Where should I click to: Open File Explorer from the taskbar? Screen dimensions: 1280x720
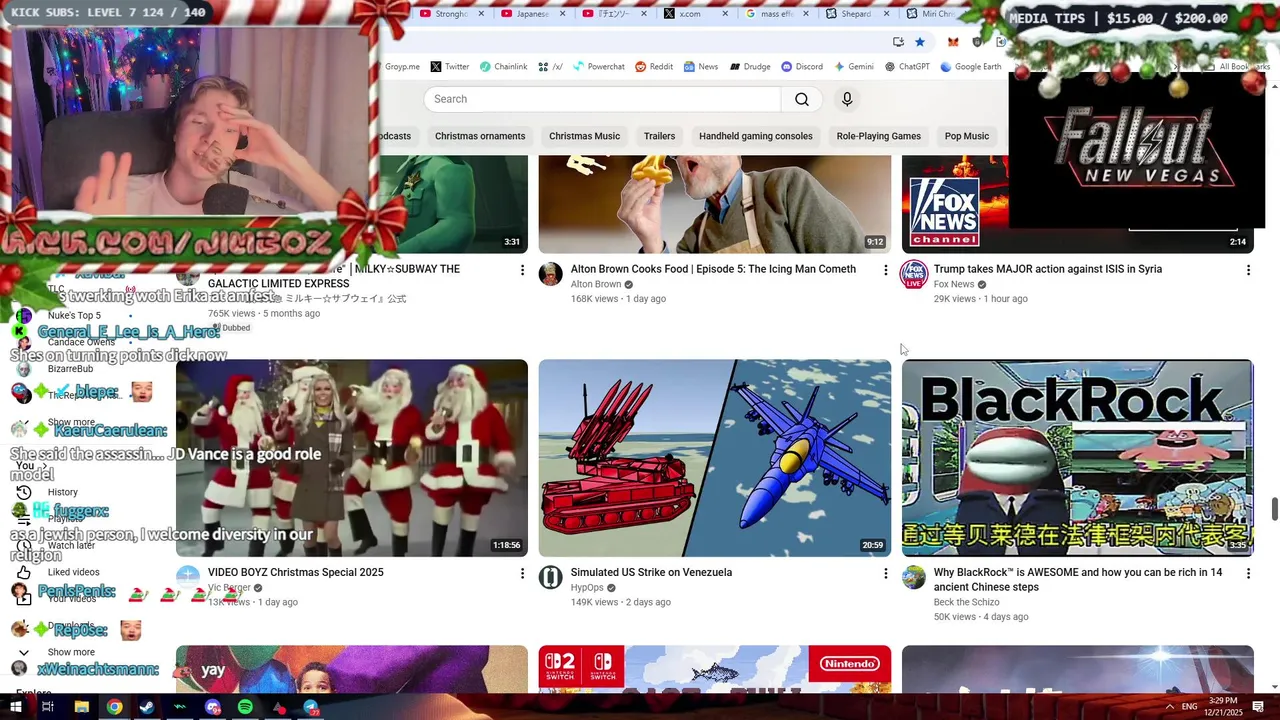pyautogui.click(x=81, y=707)
